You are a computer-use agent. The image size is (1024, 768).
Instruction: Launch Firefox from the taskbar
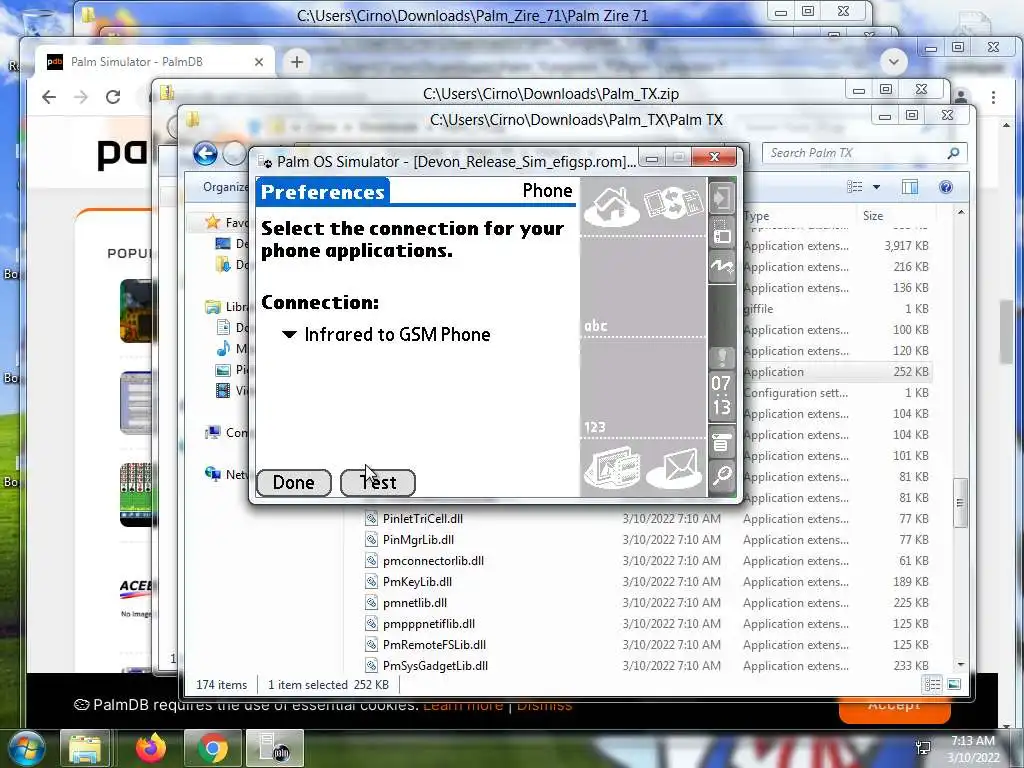click(151, 748)
